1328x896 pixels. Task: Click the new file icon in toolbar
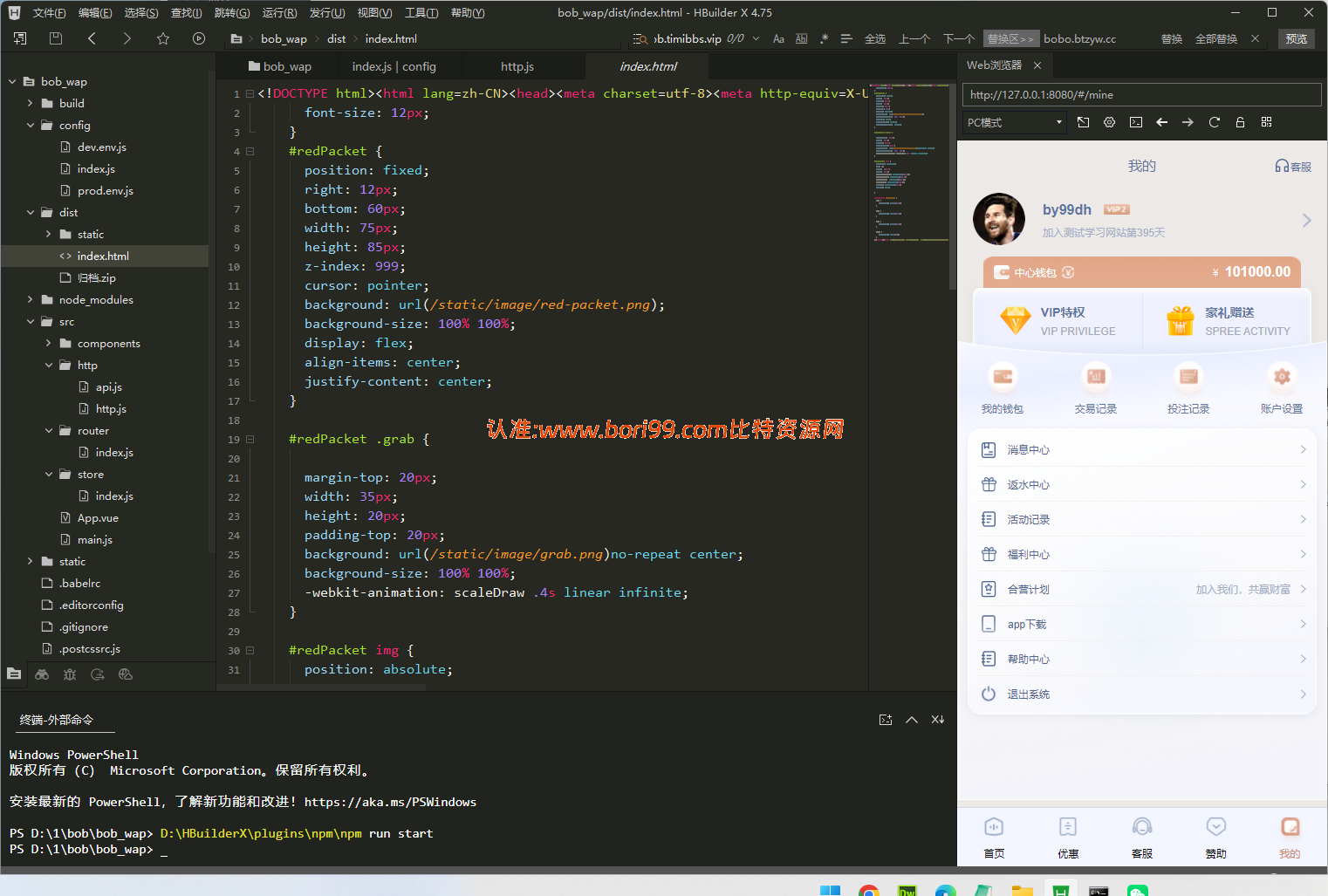point(20,38)
